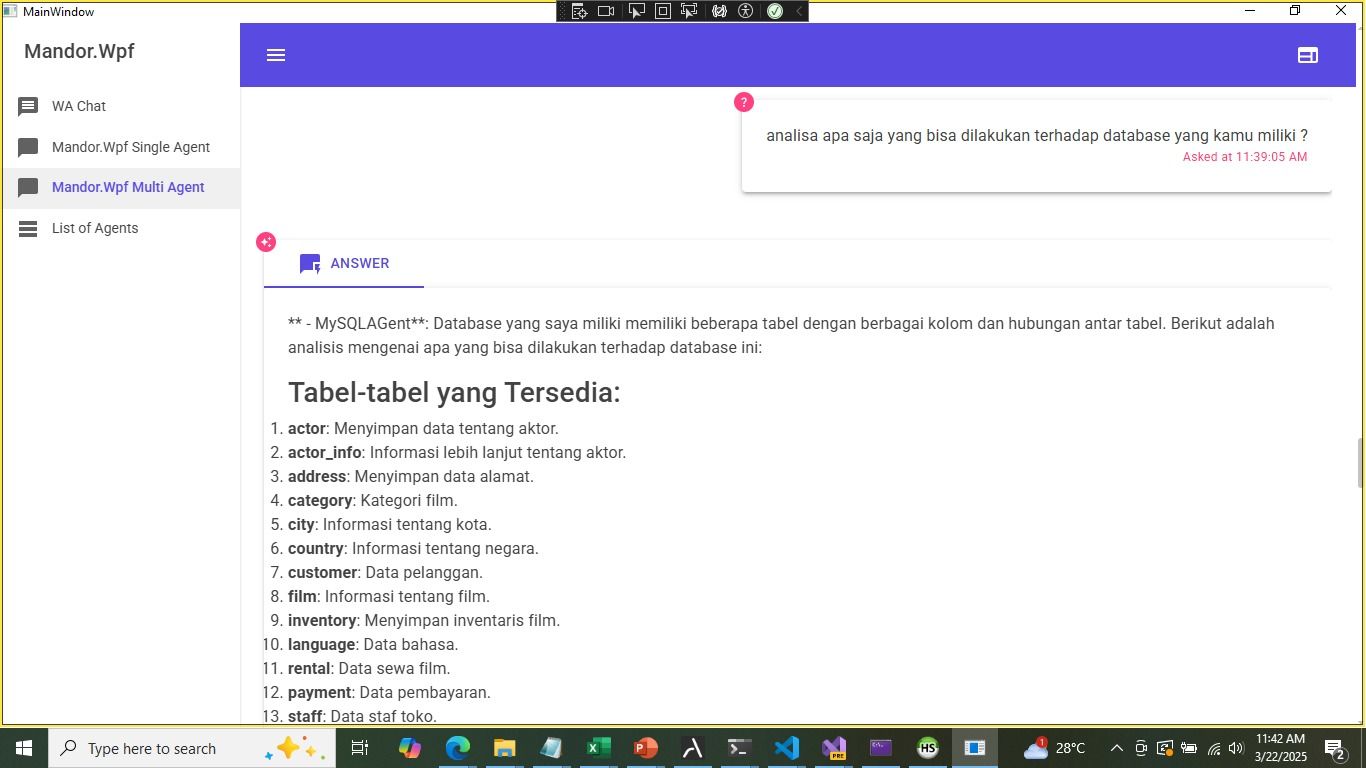Click the camera icon in the debug toolbar
The height and width of the screenshot is (768, 1366).
(x=606, y=11)
